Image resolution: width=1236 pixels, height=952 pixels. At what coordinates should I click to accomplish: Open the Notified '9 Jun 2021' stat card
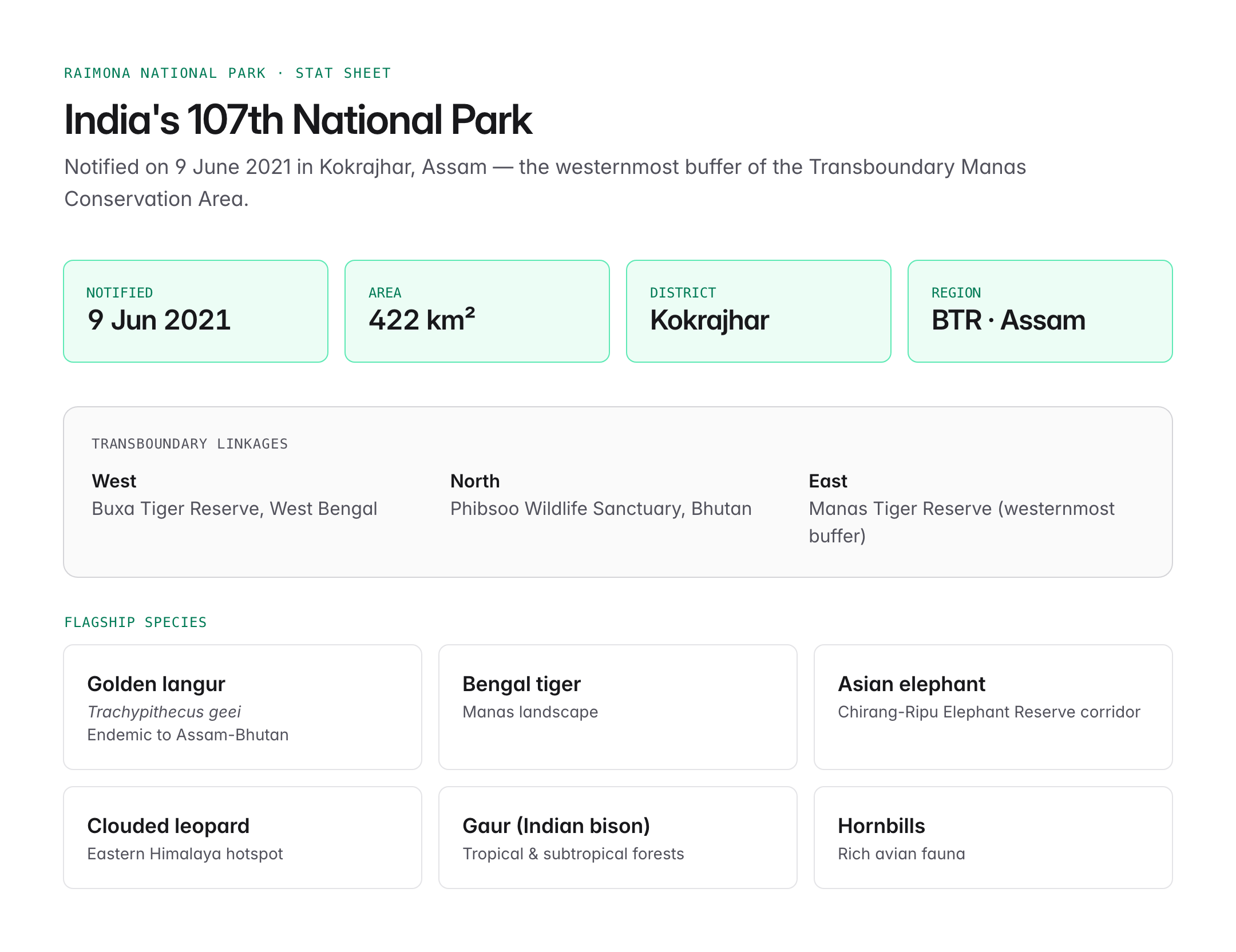(x=196, y=311)
